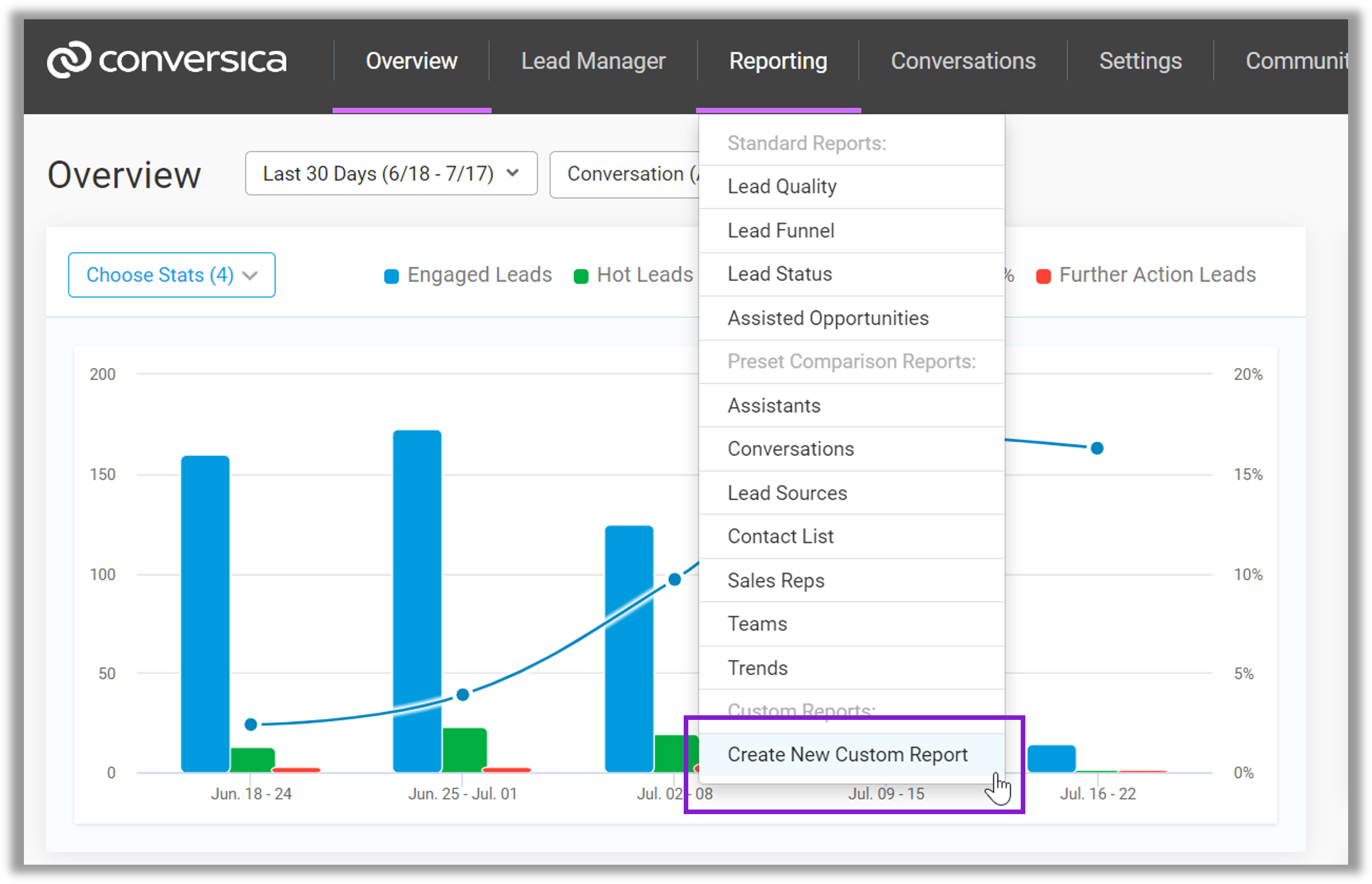Expand the Choose Stats (4) dropdown

[171, 275]
